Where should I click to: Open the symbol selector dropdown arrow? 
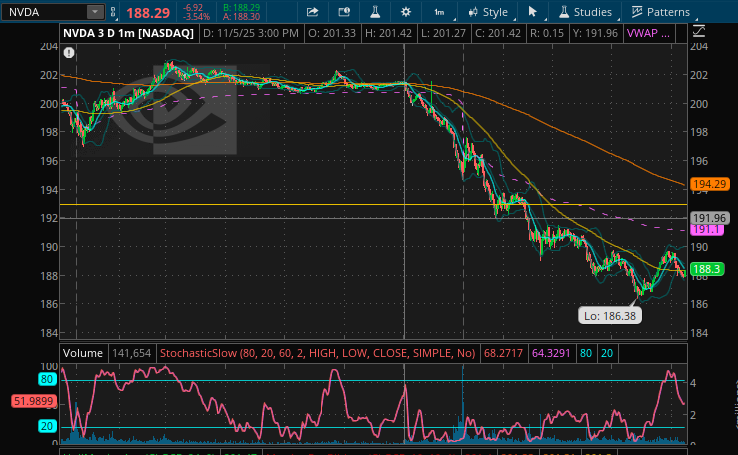(95, 12)
